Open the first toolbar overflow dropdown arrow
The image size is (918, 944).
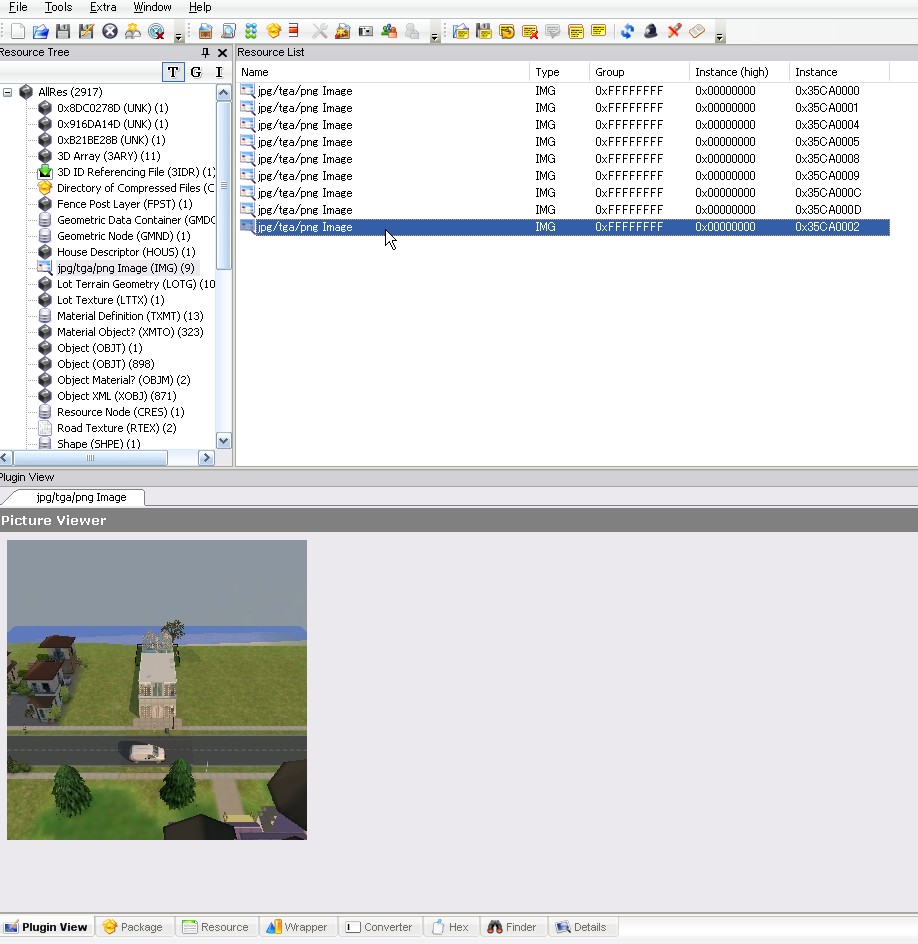point(178,37)
